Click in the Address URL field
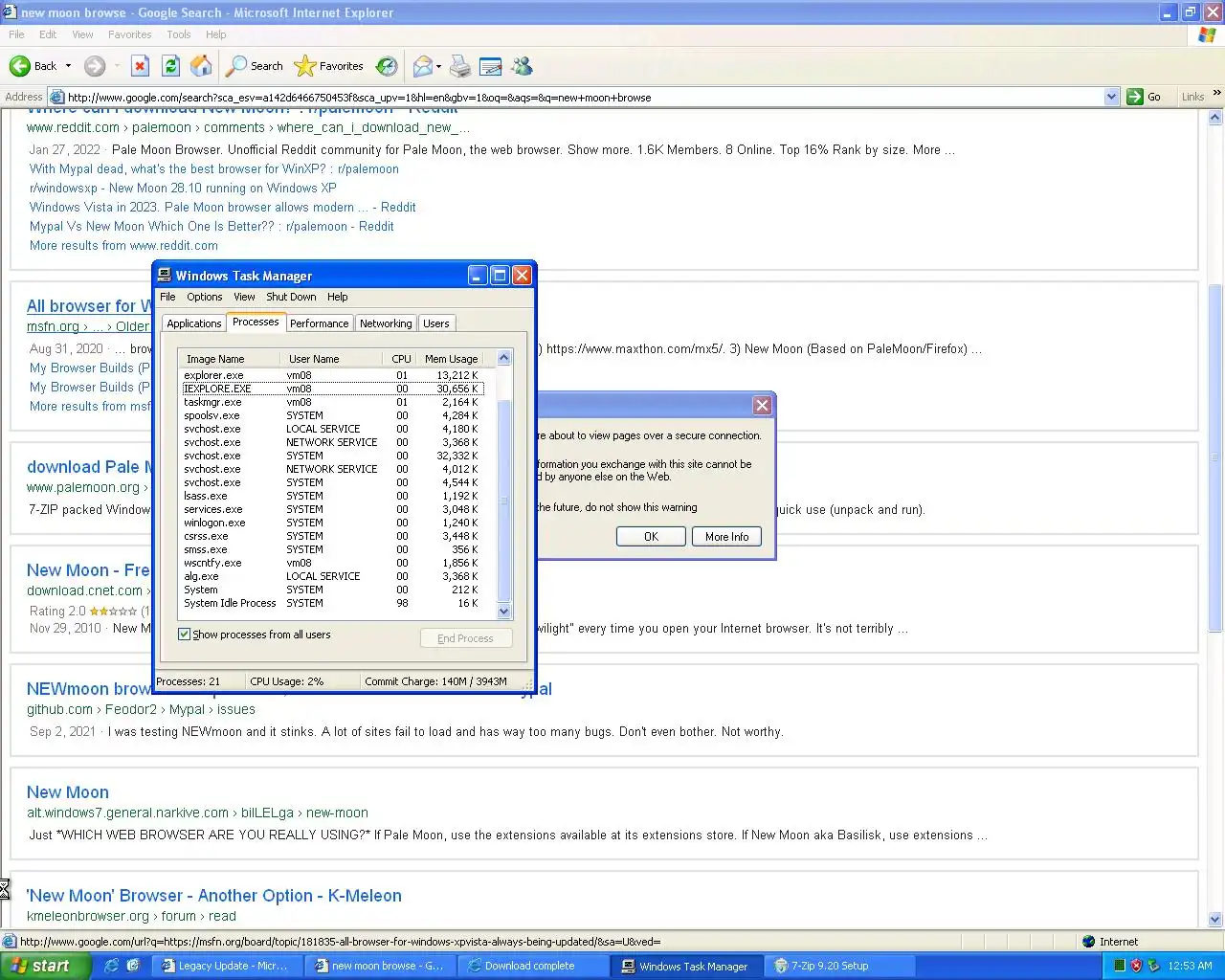The image size is (1225, 980). (584, 97)
